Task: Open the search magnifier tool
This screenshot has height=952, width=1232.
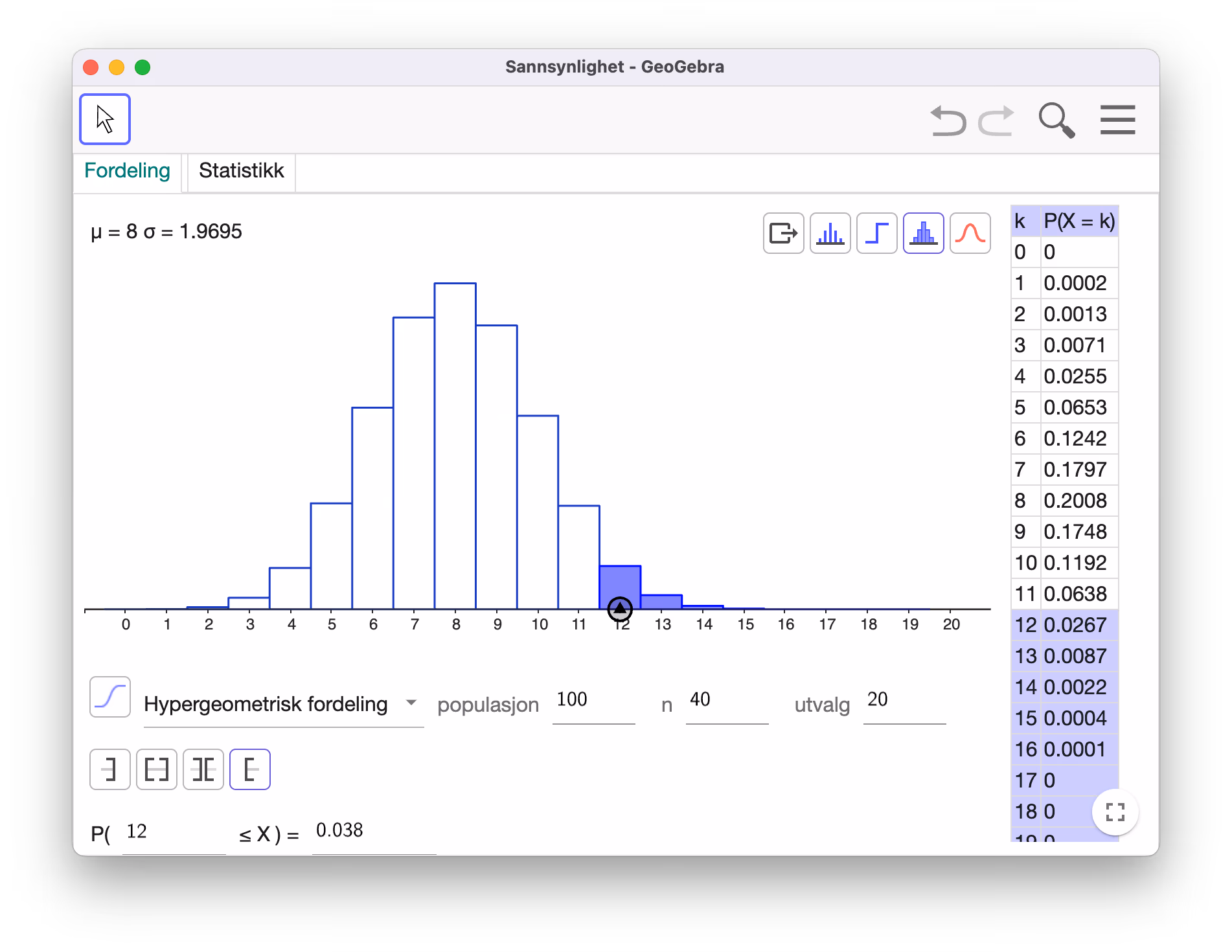Action: click(x=1056, y=120)
